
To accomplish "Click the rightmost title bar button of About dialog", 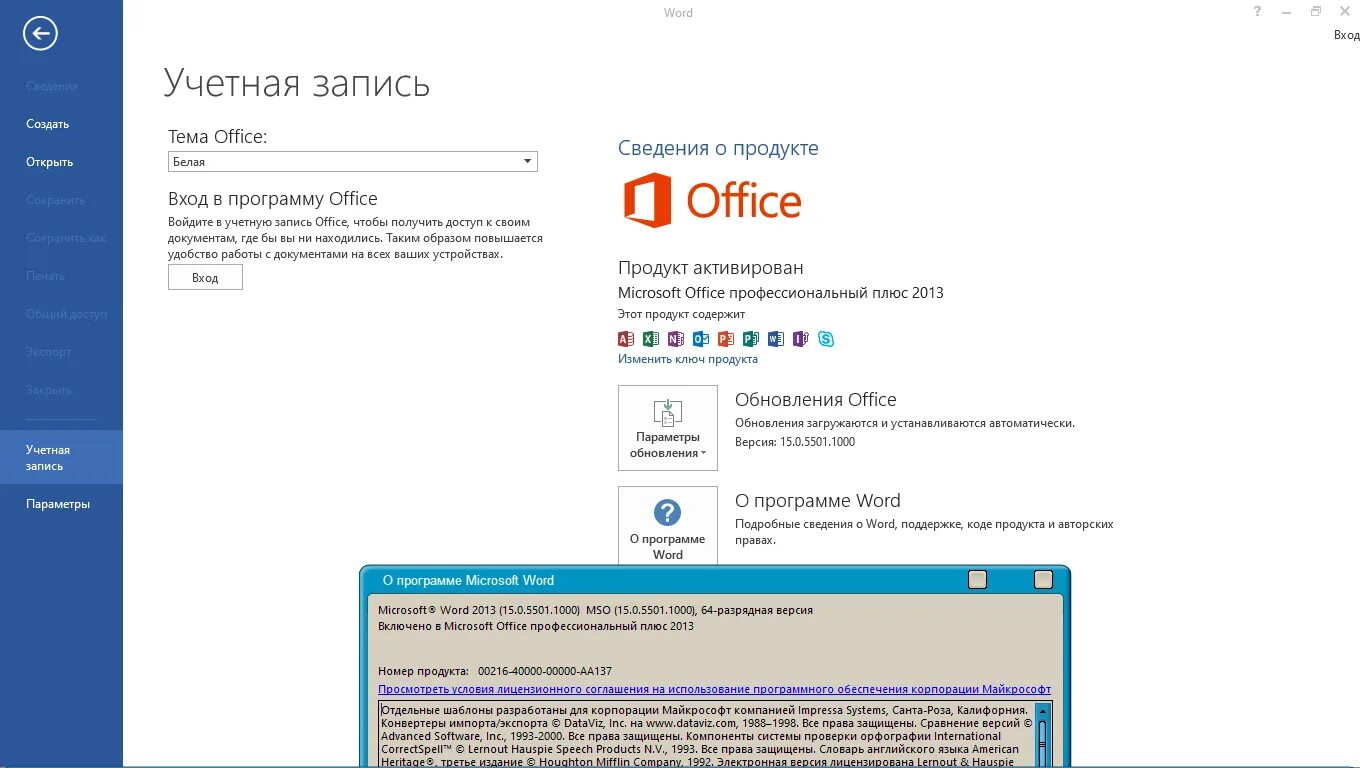I will coord(1043,579).
